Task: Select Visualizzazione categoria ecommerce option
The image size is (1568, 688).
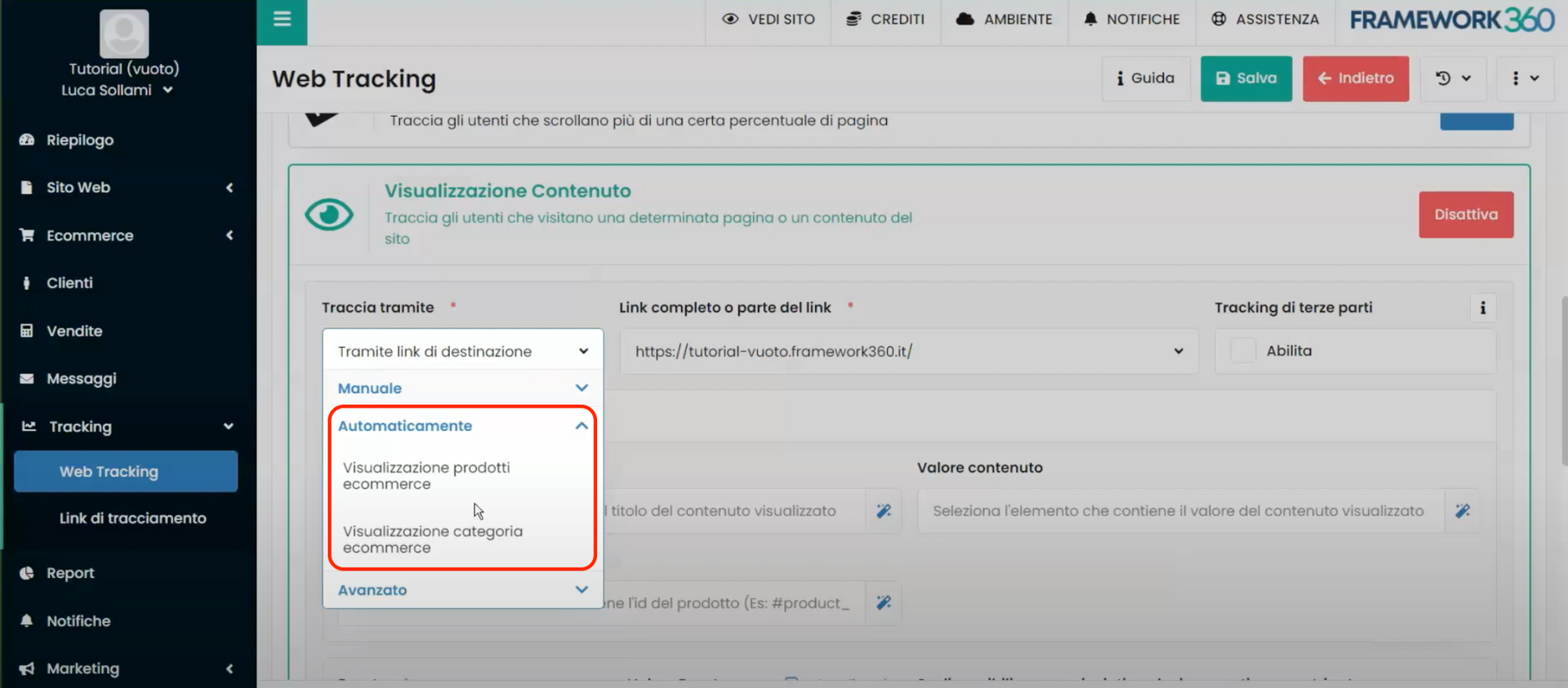Action: point(432,539)
